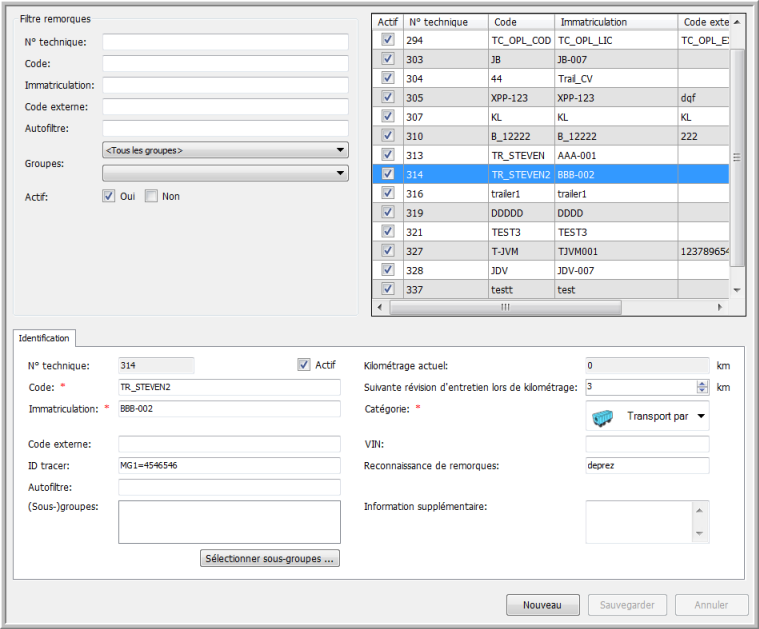Click the VIN text field
Screen dimensions: 759x629
pyautogui.click(x=646, y=444)
